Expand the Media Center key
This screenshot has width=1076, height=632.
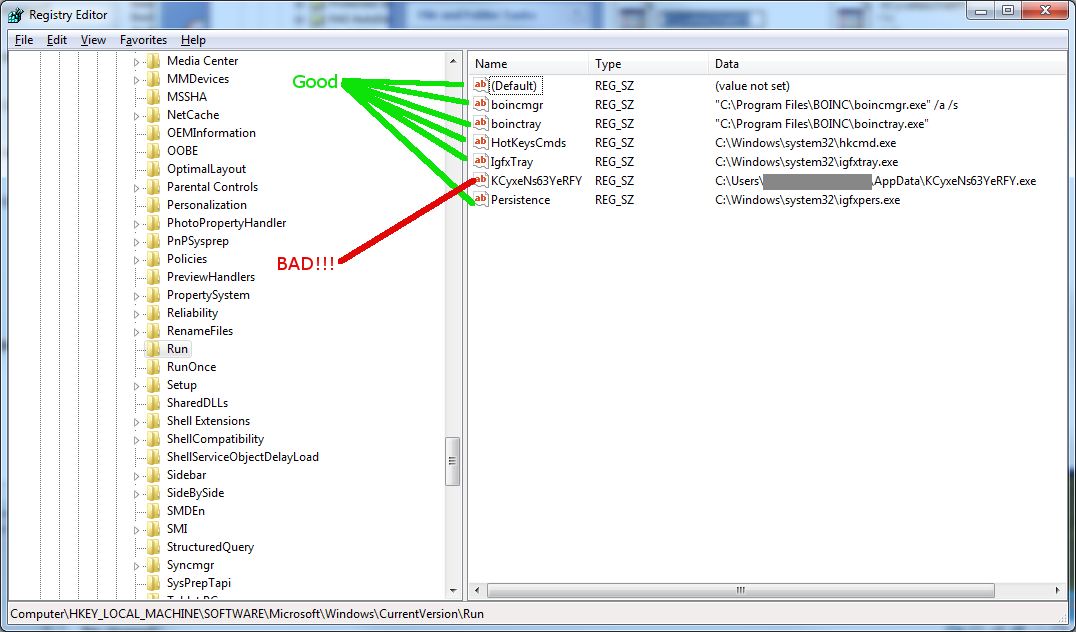point(138,61)
